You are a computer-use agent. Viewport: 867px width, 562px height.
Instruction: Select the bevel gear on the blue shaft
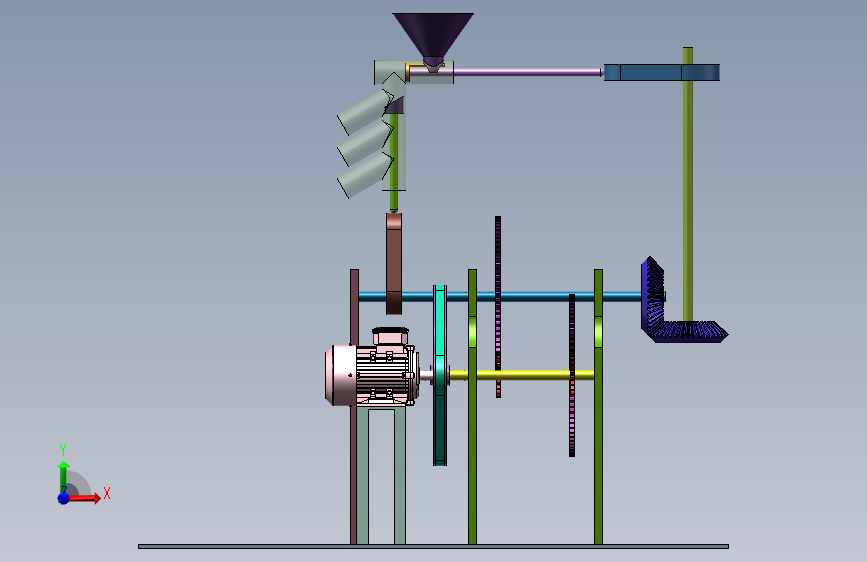[x=653, y=294]
